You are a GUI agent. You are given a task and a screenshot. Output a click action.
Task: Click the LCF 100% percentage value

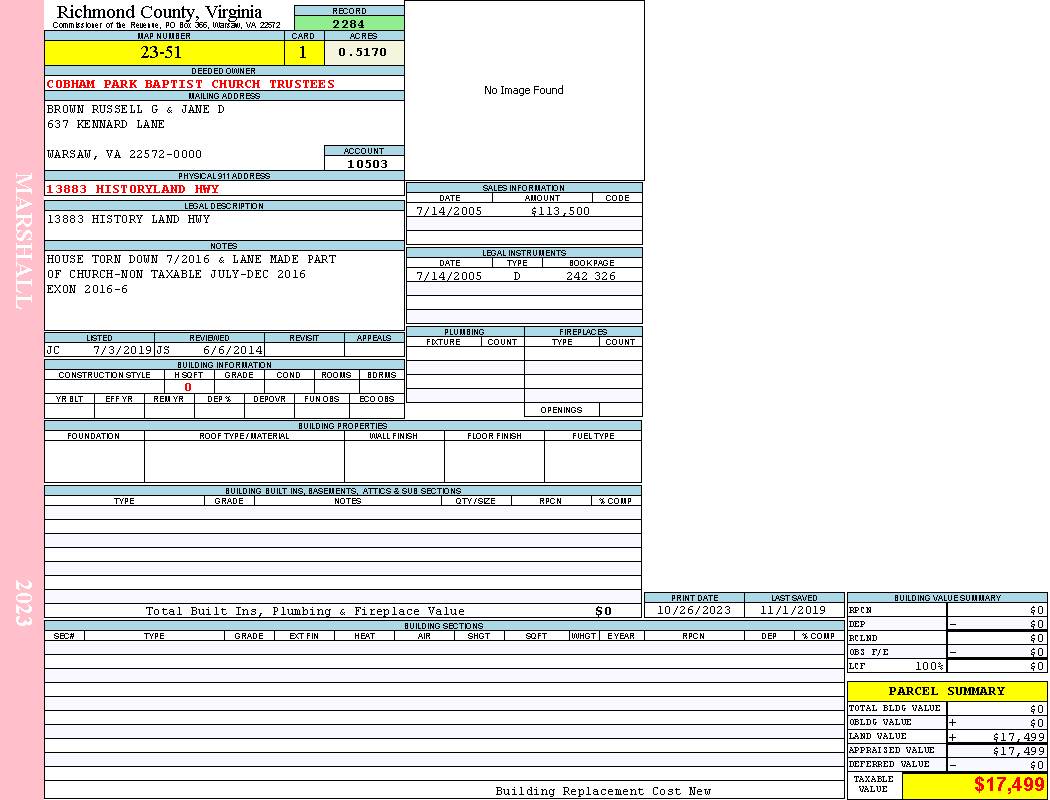coord(929,666)
